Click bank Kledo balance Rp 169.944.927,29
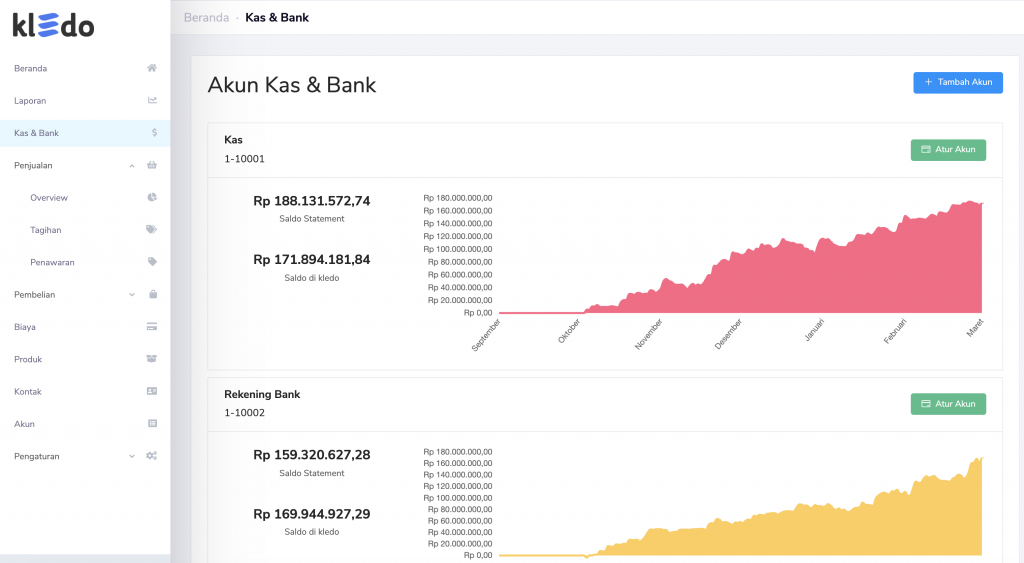1024x563 pixels. click(312, 514)
